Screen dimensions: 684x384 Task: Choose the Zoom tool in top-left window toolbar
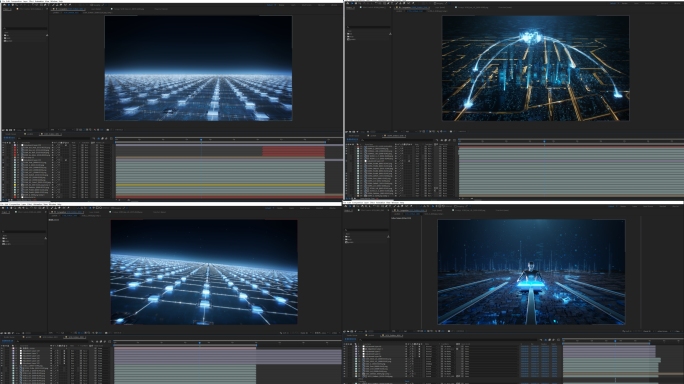coord(17,5)
